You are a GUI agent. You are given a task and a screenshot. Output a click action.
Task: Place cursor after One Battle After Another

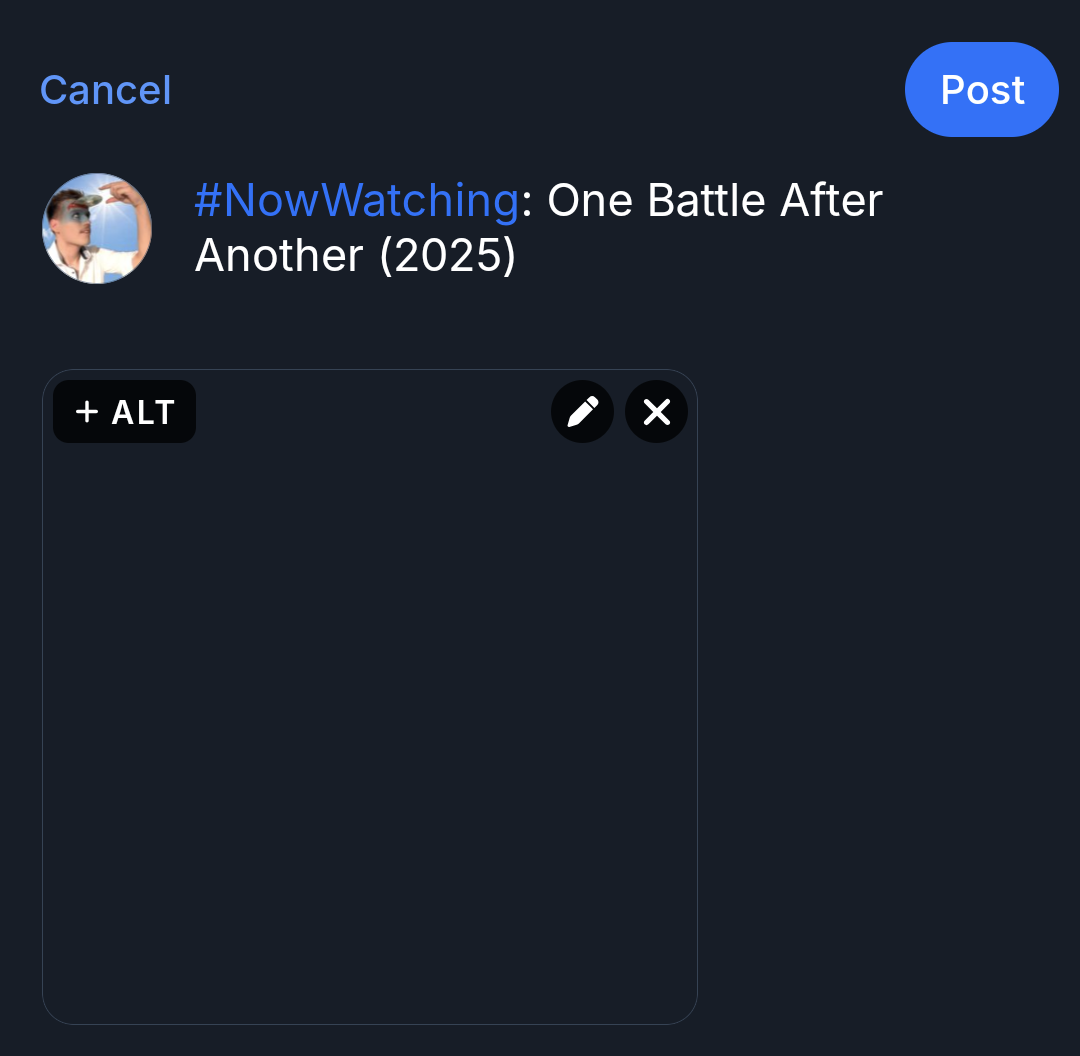point(520,256)
